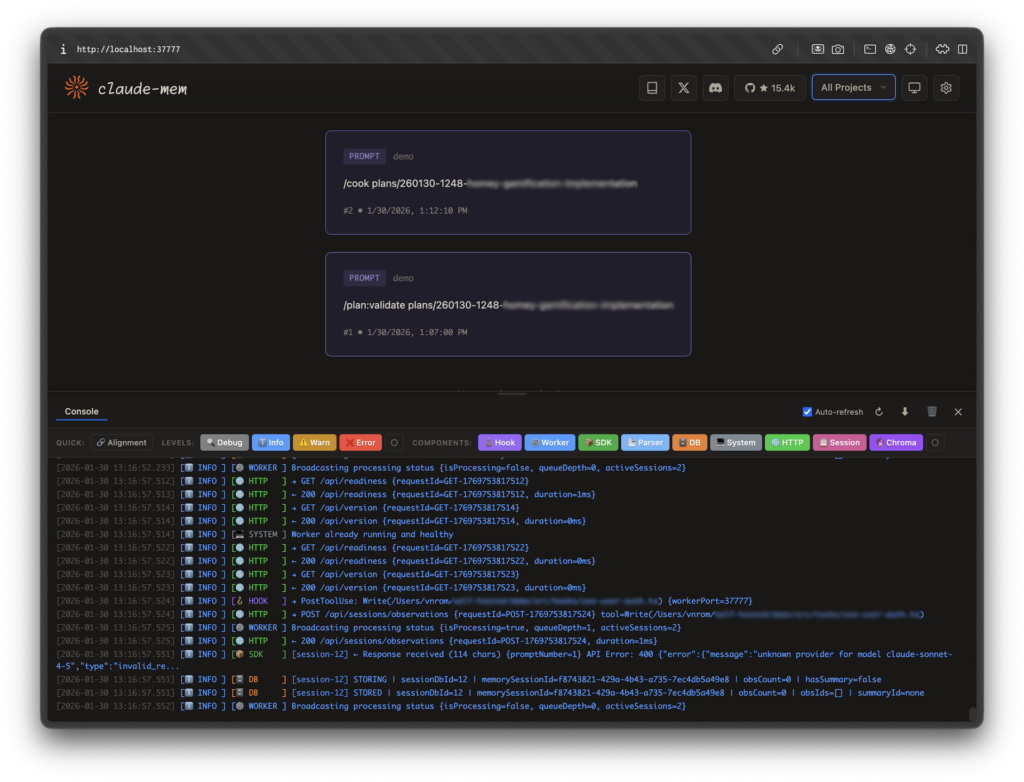Delete console logs with the trash icon
Image resolution: width=1024 pixels, height=782 pixels.
click(x=932, y=412)
